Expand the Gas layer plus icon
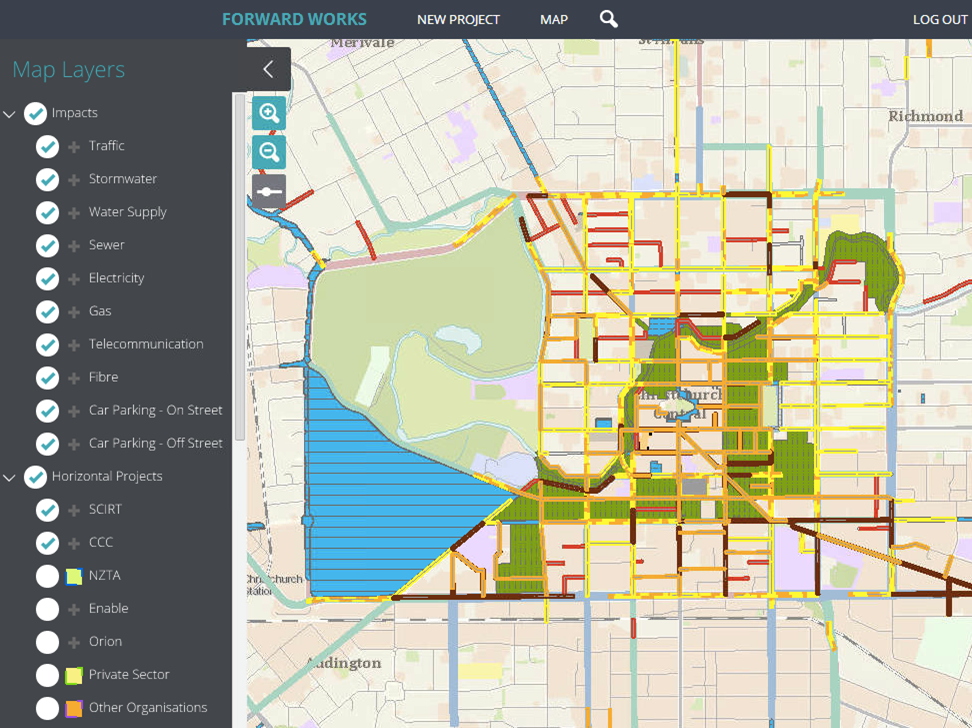This screenshot has width=972, height=728. (x=74, y=312)
